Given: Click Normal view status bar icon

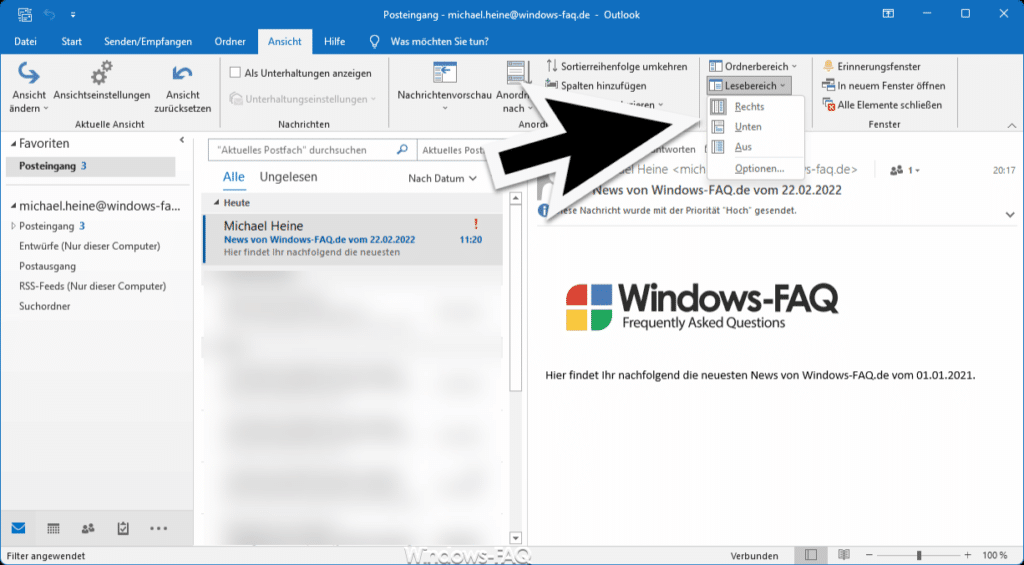Looking at the screenshot, I should pyautogui.click(x=810, y=555).
